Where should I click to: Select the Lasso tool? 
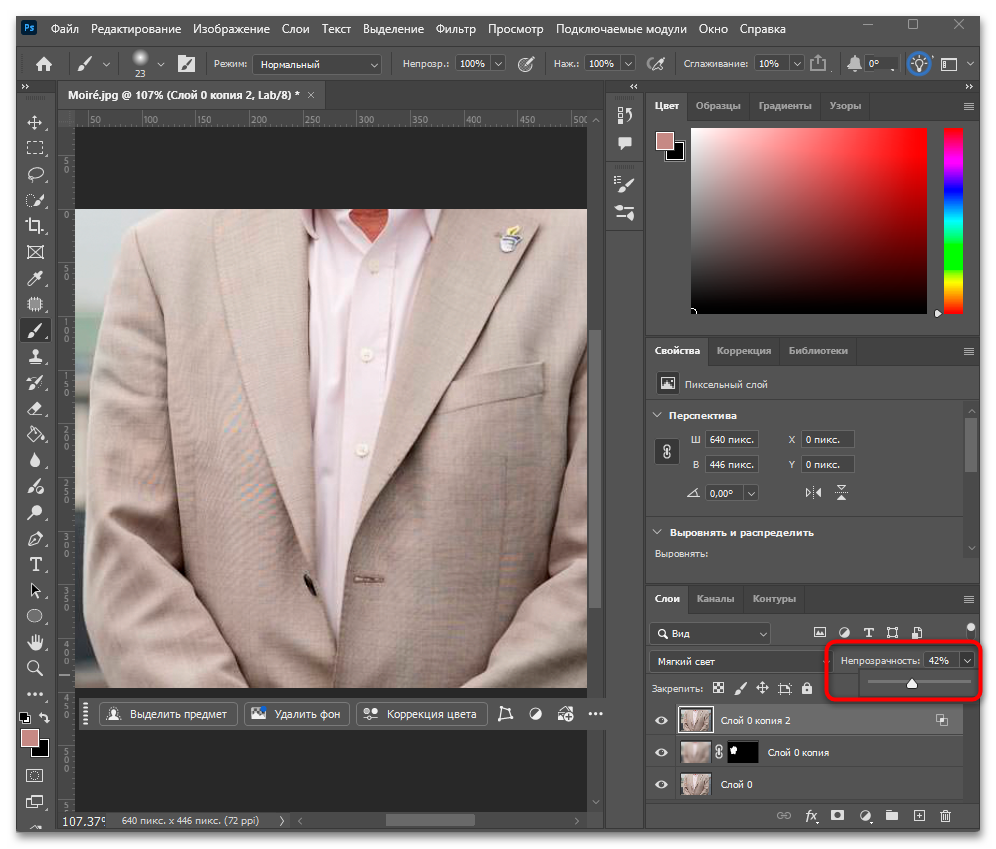[x=35, y=174]
